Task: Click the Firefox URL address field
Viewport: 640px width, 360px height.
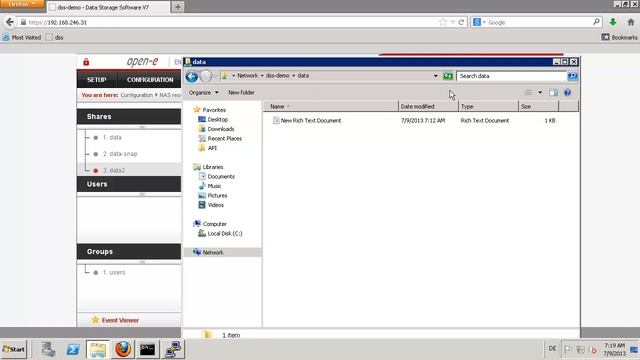Action: [x=229, y=22]
